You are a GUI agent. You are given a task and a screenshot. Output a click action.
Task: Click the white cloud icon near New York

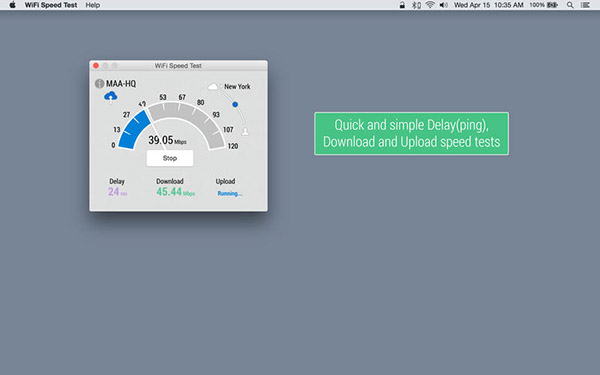(213, 86)
